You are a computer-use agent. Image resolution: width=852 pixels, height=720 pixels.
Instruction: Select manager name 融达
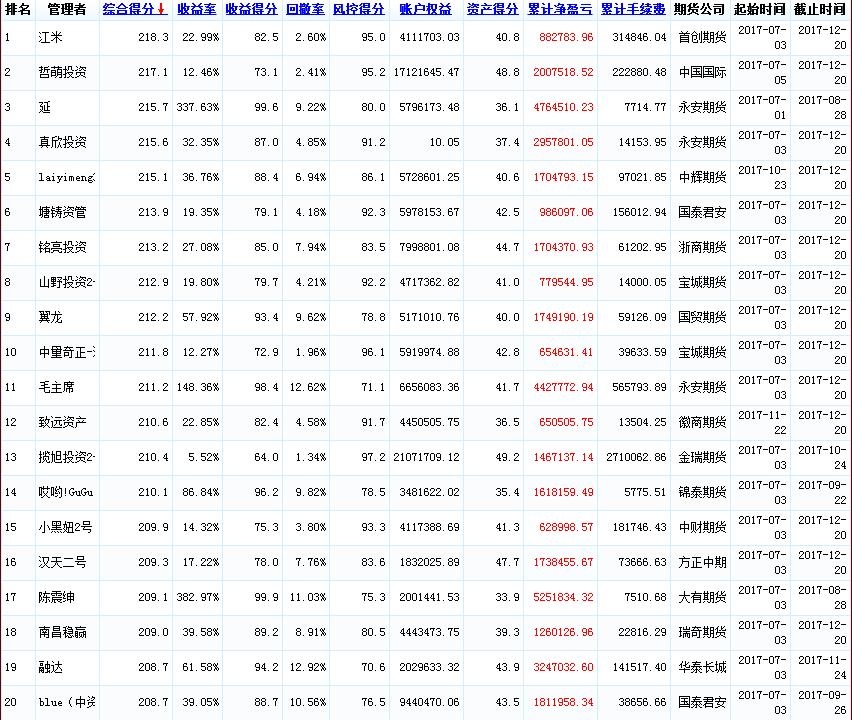pos(50,667)
